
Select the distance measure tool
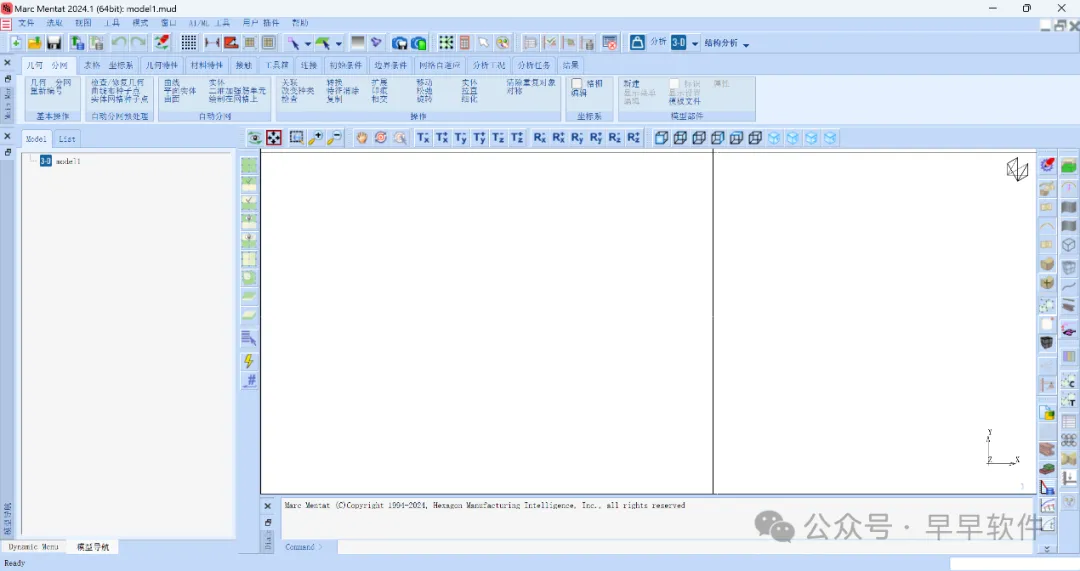tap(212, 43)
